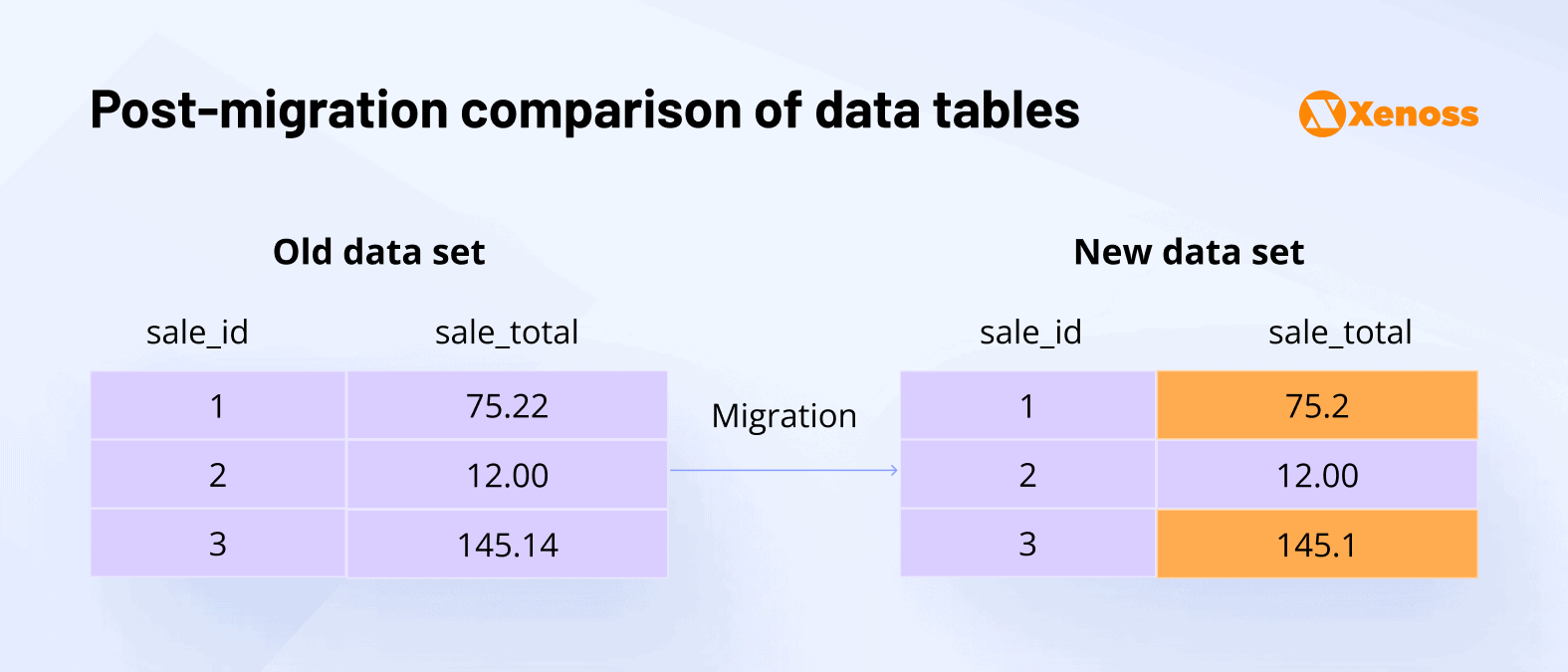Click sale_total header in old data set
The width and height of the screenshot is (1568, 672).
507,333
